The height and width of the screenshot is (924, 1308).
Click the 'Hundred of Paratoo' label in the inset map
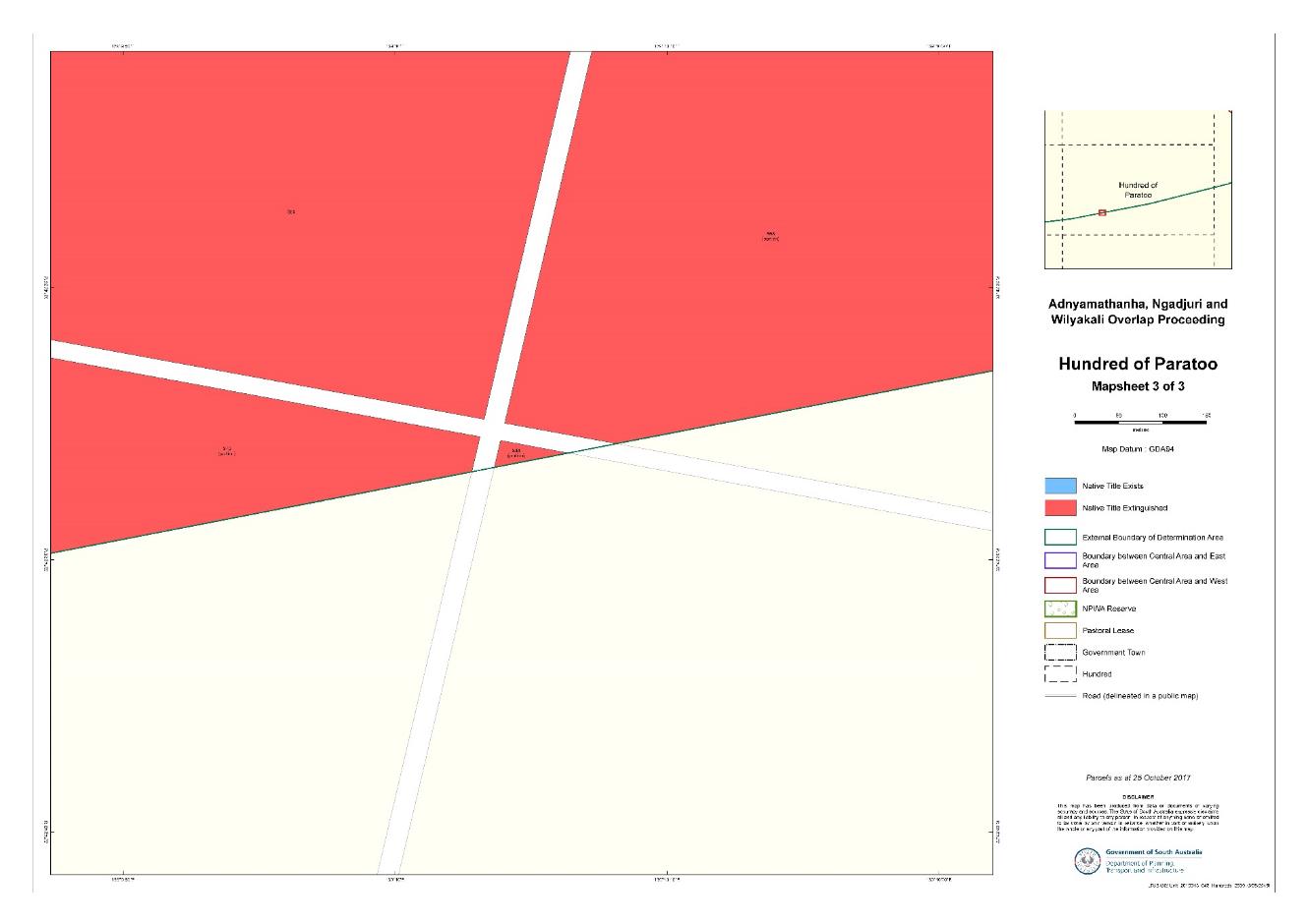[x=1138, y=190]
